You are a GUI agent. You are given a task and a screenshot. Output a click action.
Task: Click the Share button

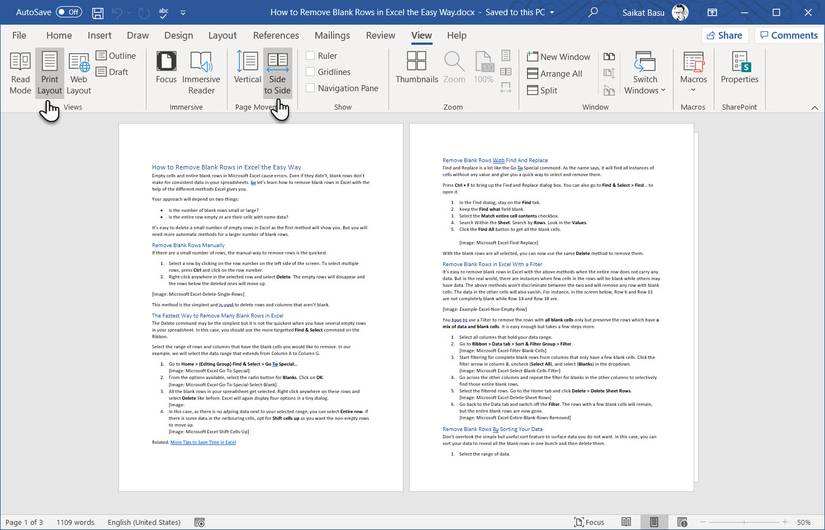pyautogui.click(x=725, y=35)
